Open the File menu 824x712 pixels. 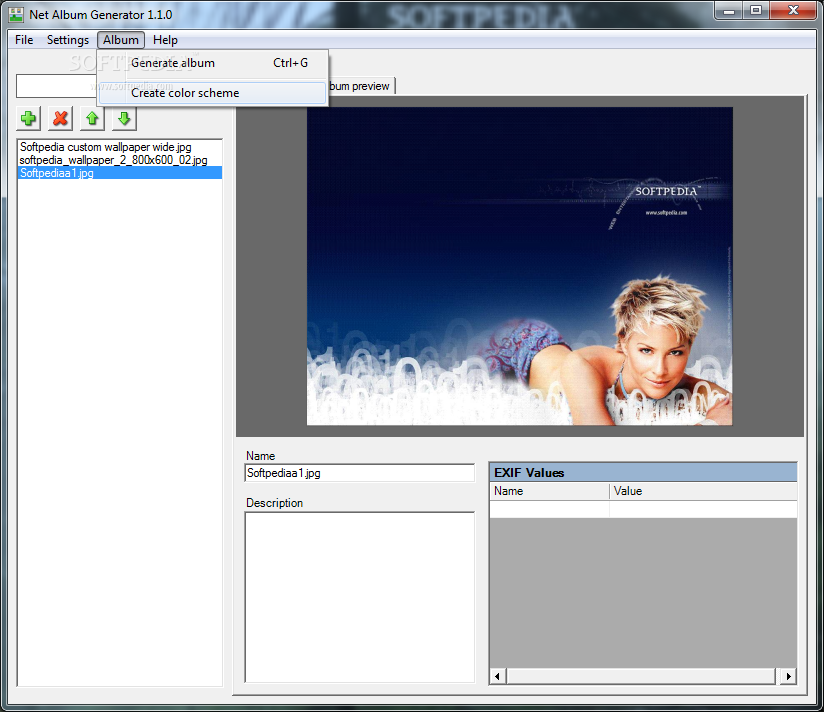[x=24, y=40]
